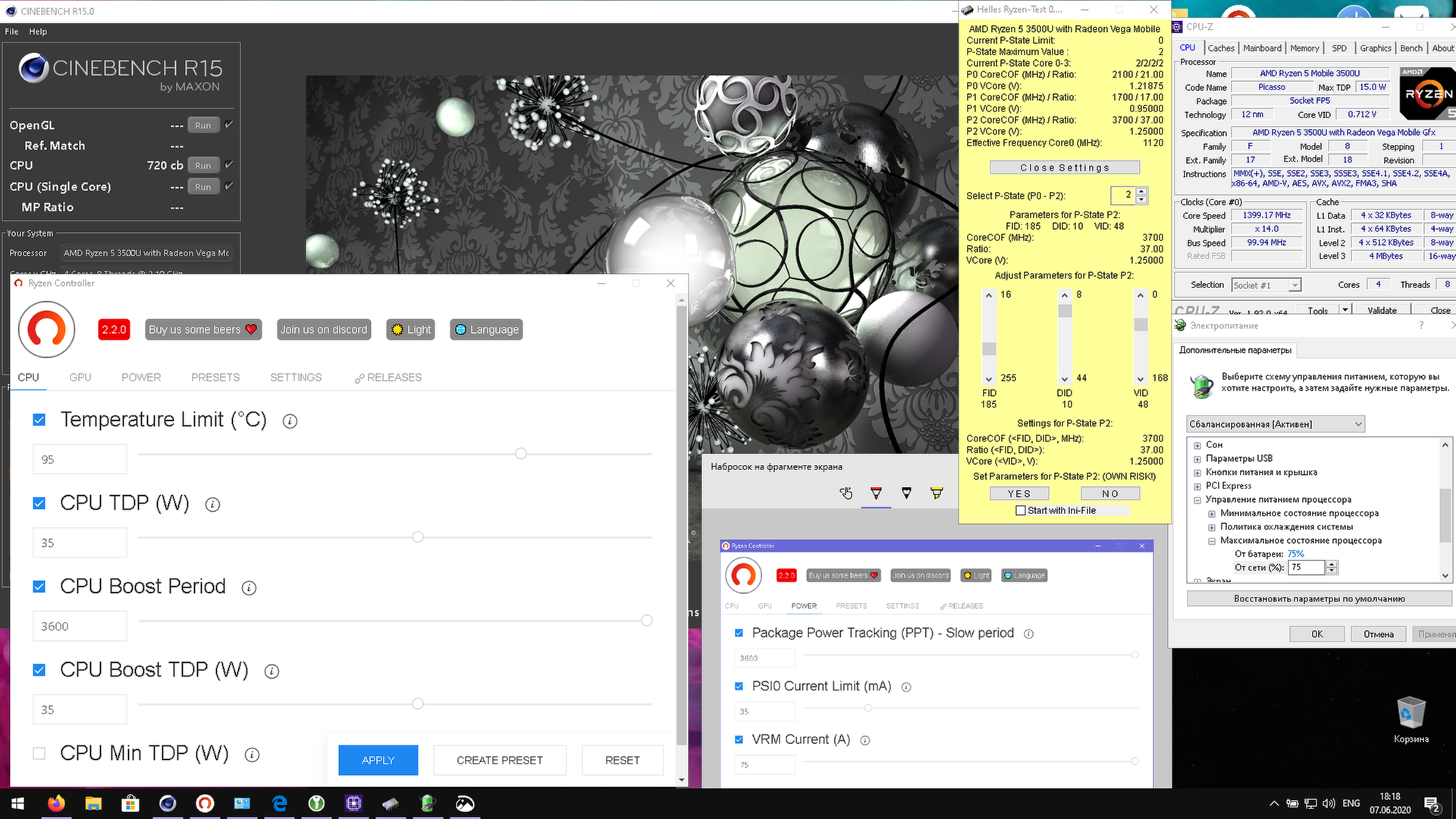Image resolution: width=1456 pixels, height=819 pixels.
Task: Check Start with Ini-File option
Action: tap(1021, 510)
